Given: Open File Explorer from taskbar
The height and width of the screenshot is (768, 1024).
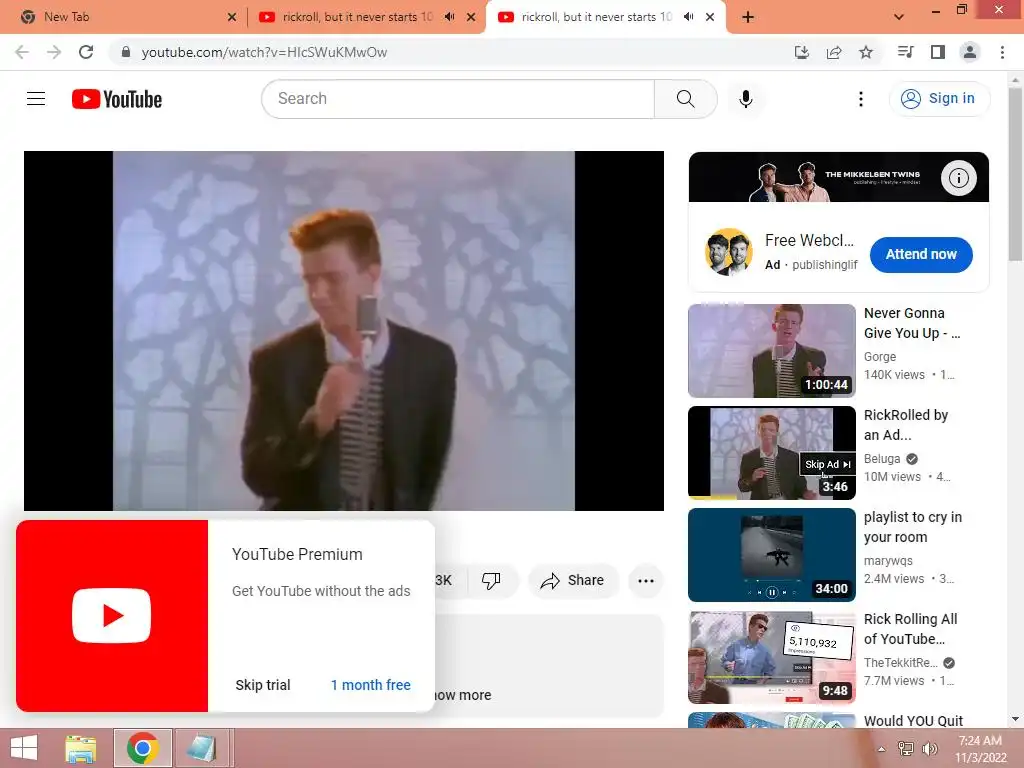Looking at the screenshot, I should click(81, 748).
